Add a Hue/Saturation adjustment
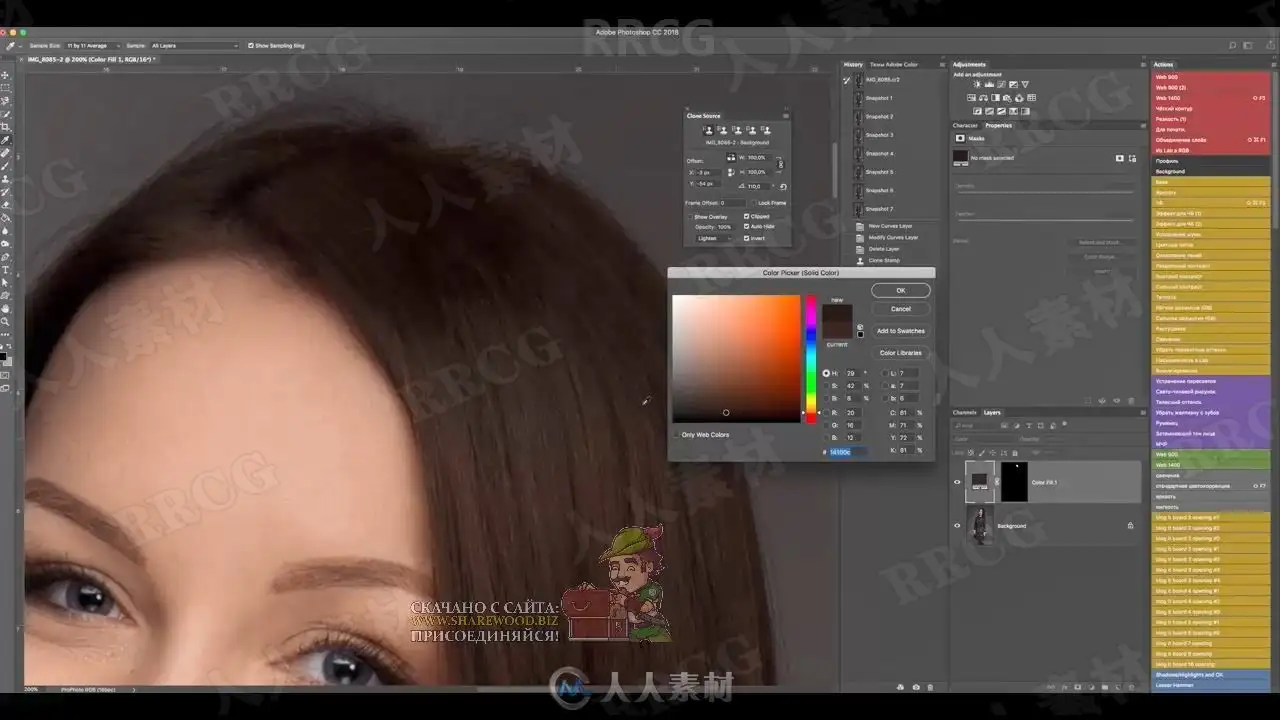 point(972,98)
